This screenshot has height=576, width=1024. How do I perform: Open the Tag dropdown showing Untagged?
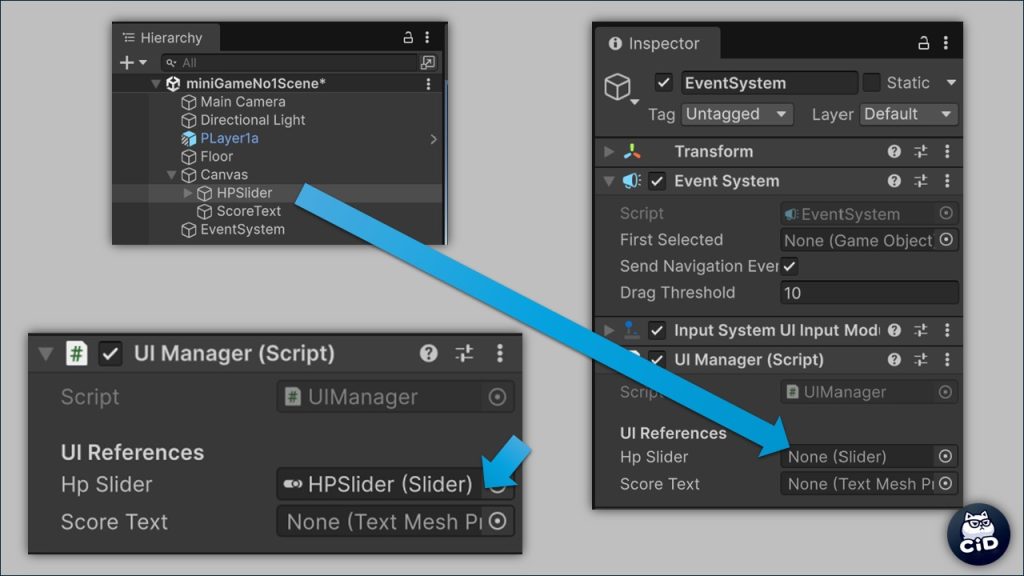tap(737, 114)
